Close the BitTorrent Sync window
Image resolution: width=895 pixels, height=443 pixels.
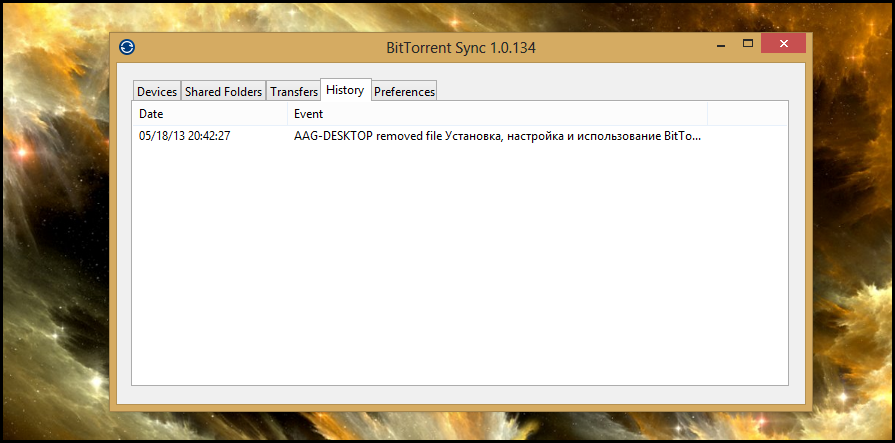783,43
